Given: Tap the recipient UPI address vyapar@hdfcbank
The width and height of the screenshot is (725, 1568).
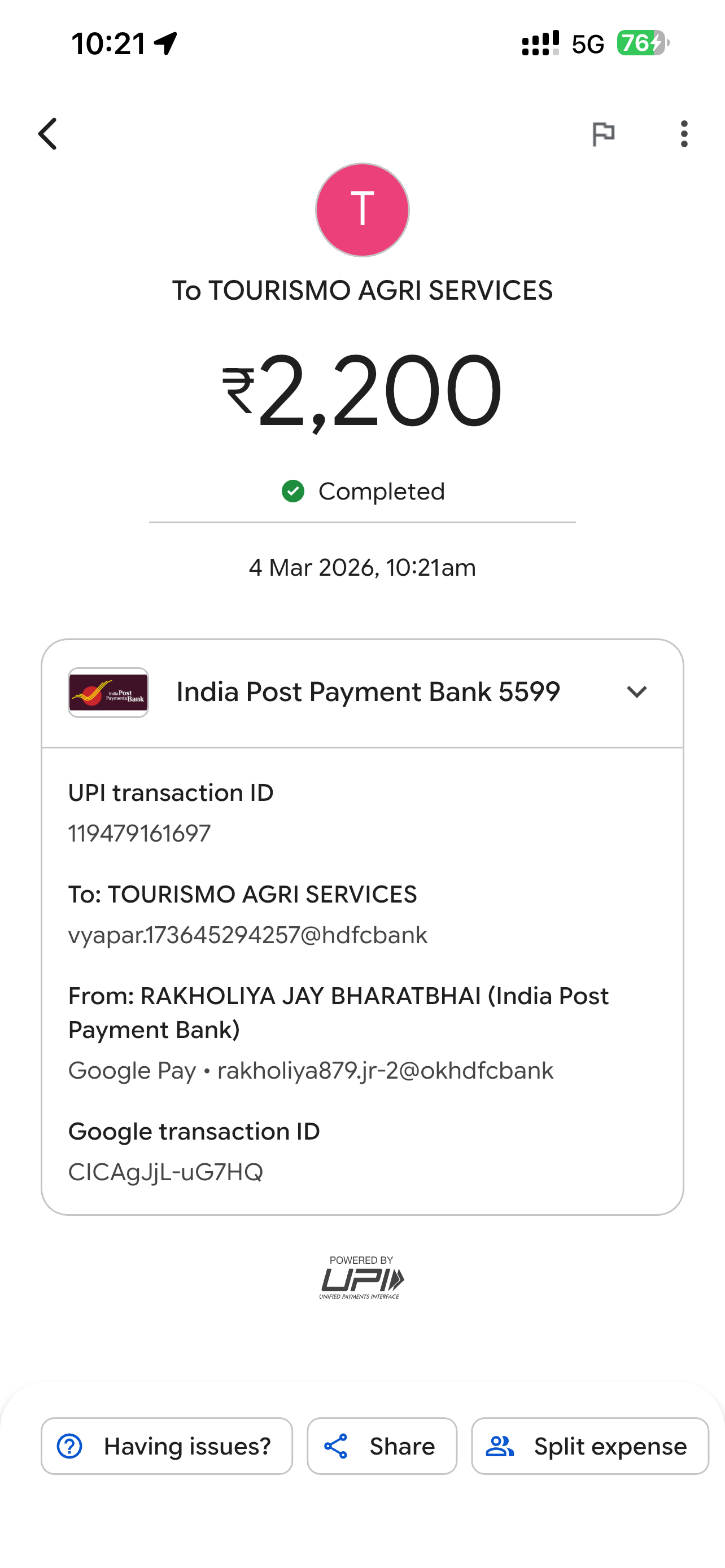Looking at the screenshot, I should 248,935.
